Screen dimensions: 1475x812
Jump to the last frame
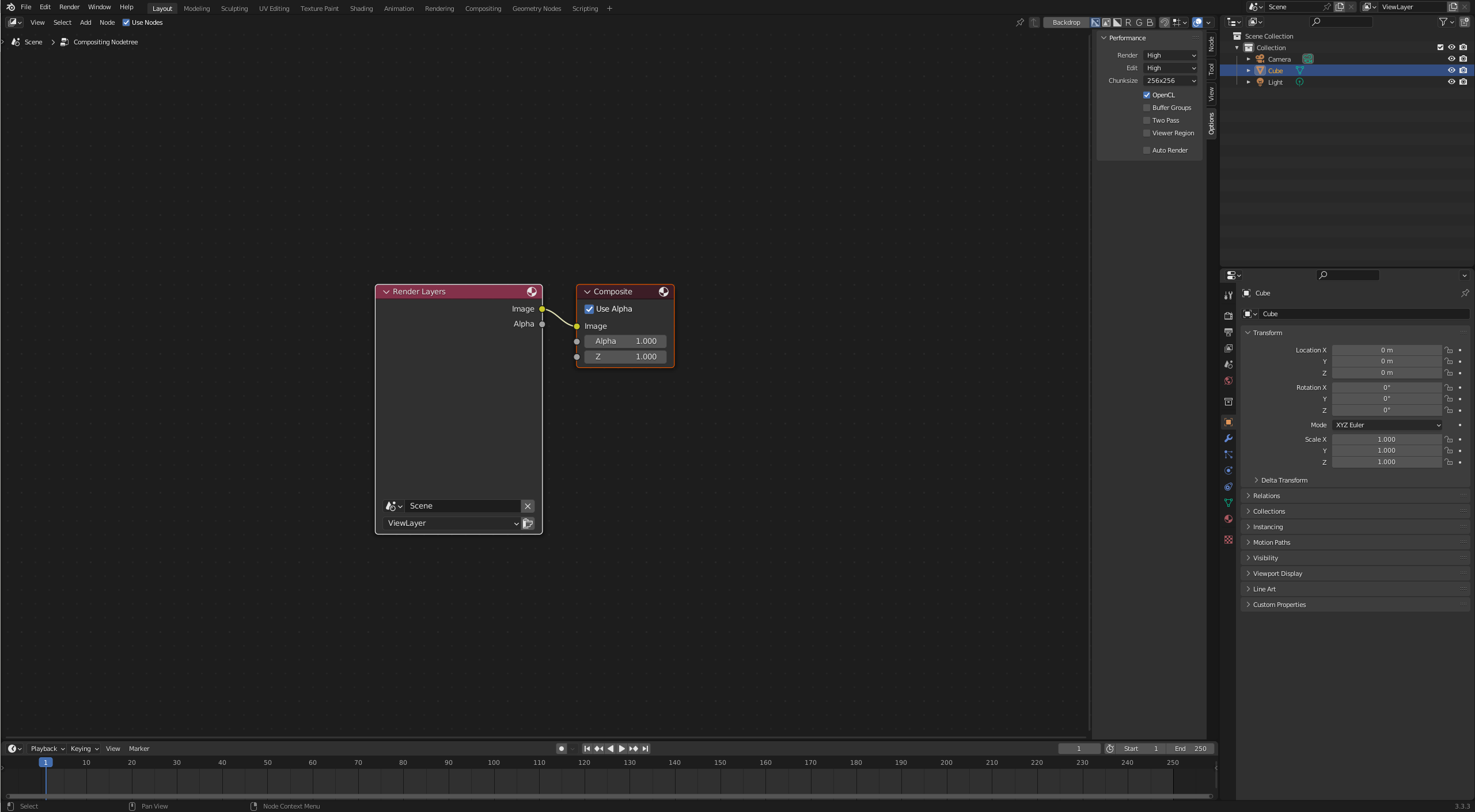(x=646, y=749)
